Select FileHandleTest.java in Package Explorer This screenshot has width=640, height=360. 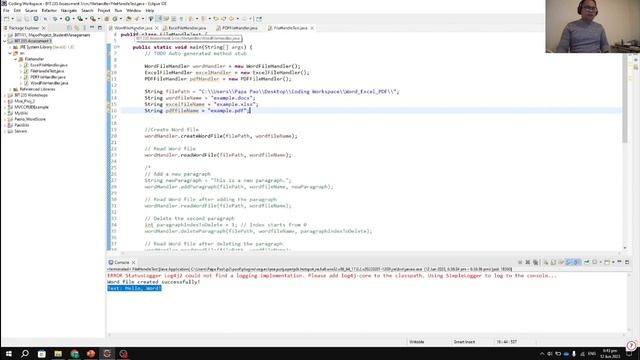tap(47, 71)
